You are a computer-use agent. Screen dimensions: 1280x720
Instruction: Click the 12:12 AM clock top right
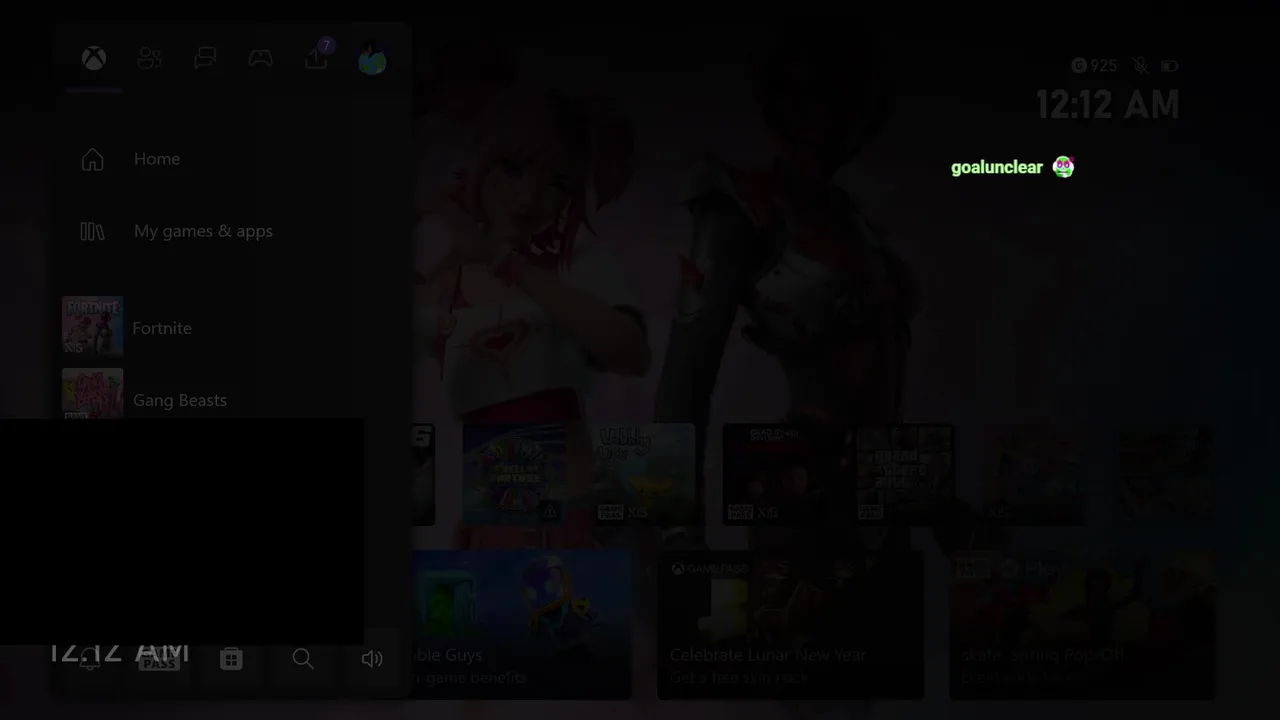pos(1107,105)
